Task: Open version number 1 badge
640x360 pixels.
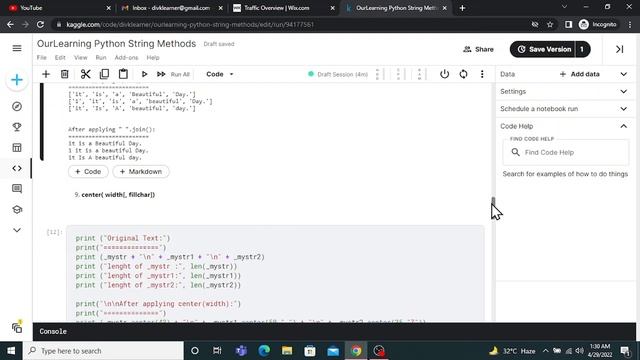Action: coord(582,49)
